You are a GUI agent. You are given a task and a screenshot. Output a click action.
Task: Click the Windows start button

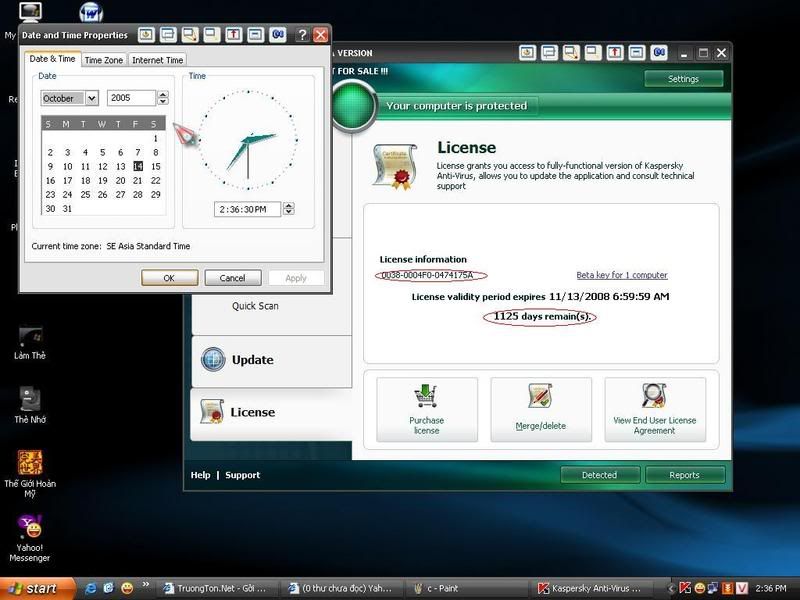(37, 588)
